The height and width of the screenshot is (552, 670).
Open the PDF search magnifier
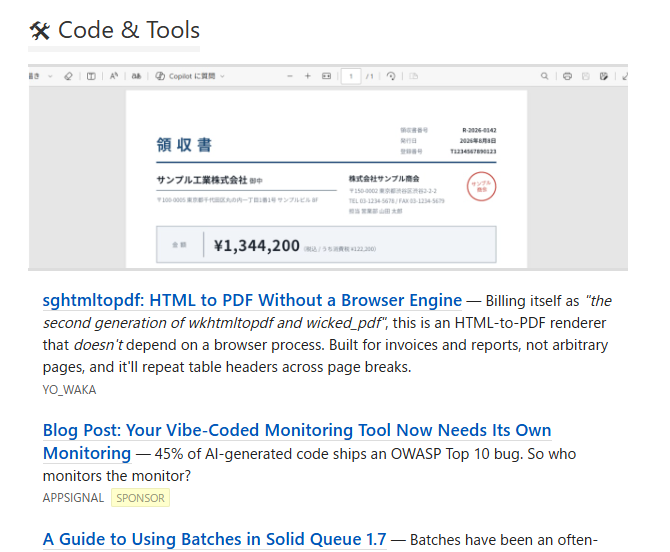point(544,76)
